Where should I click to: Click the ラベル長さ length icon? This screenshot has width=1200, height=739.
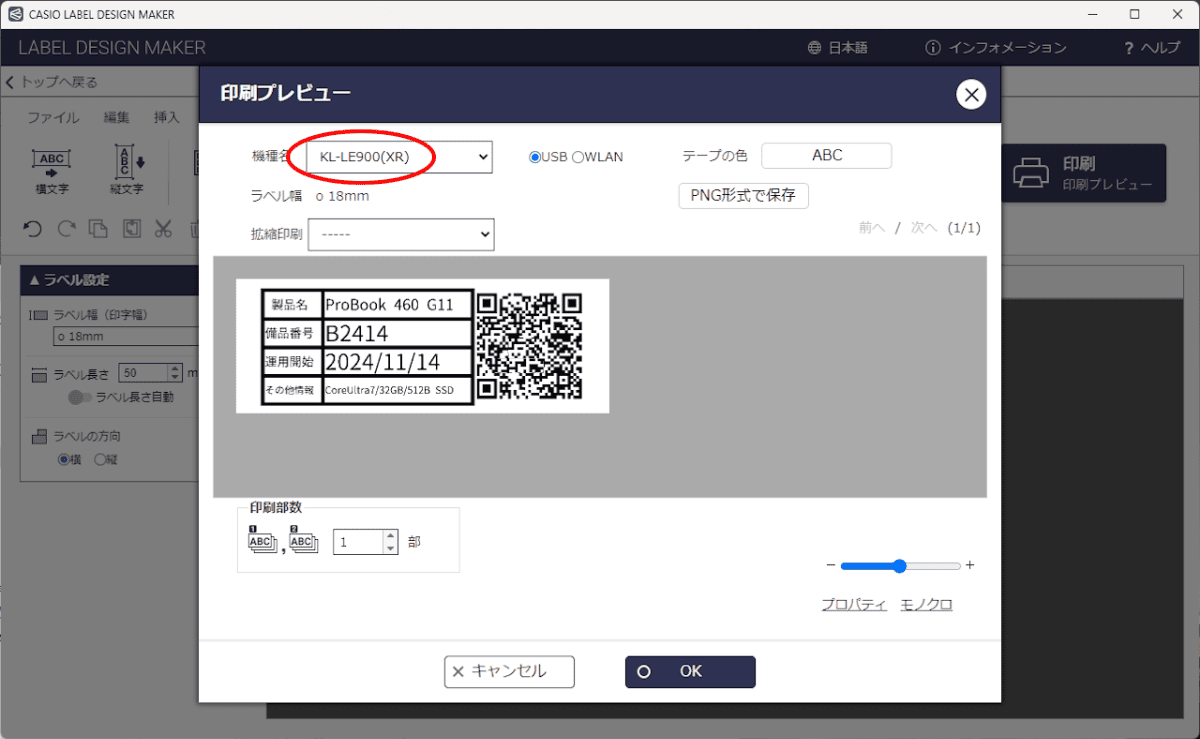point(40,375)
